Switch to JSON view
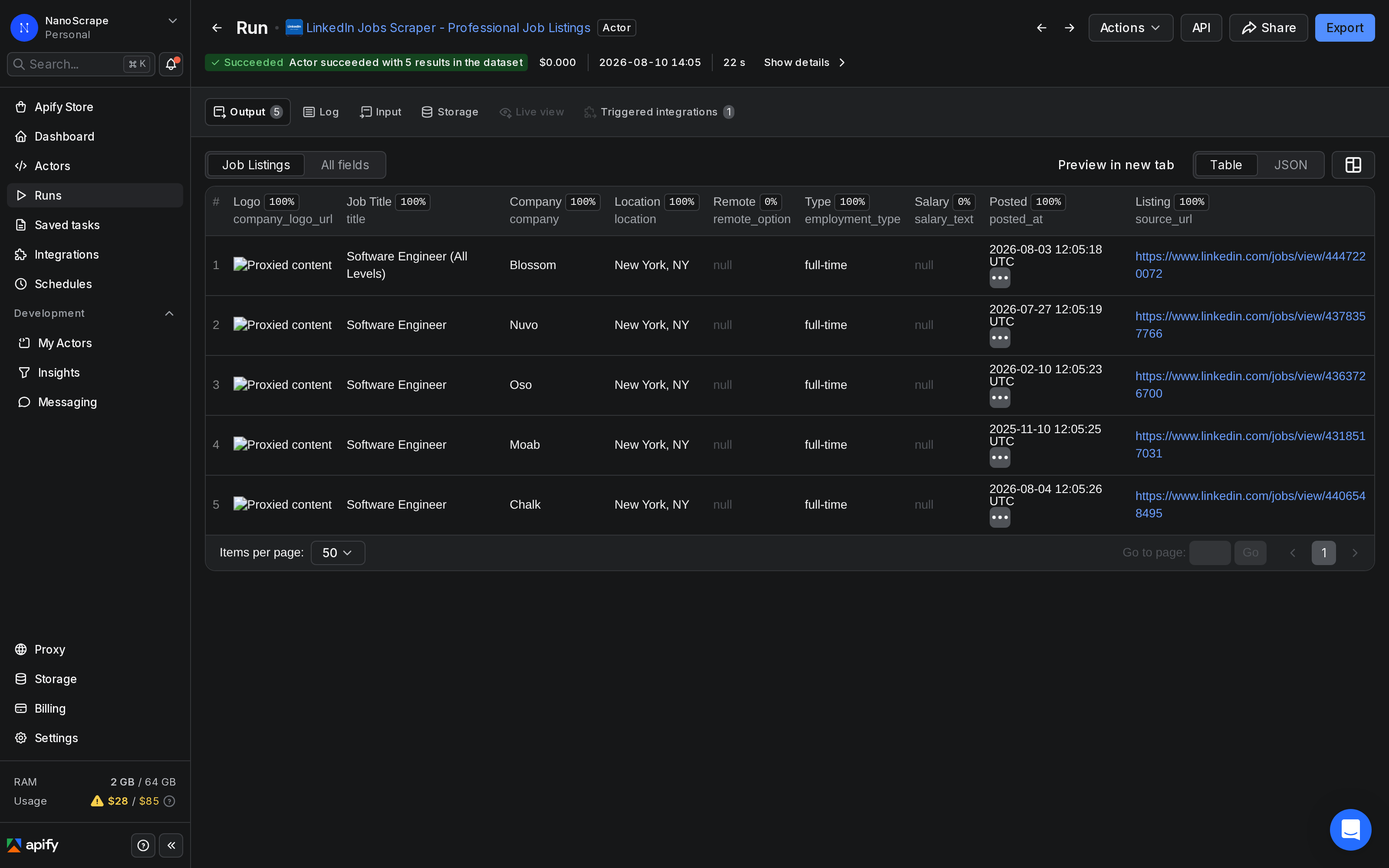This screenshot has height=868, width=1389. [1290, 165]
